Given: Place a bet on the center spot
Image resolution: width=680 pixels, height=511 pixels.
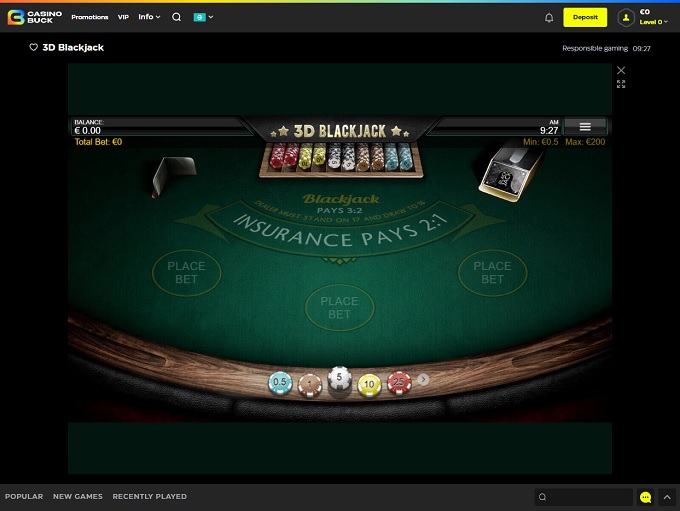Looking at the screenshot, I should [339, 307].
